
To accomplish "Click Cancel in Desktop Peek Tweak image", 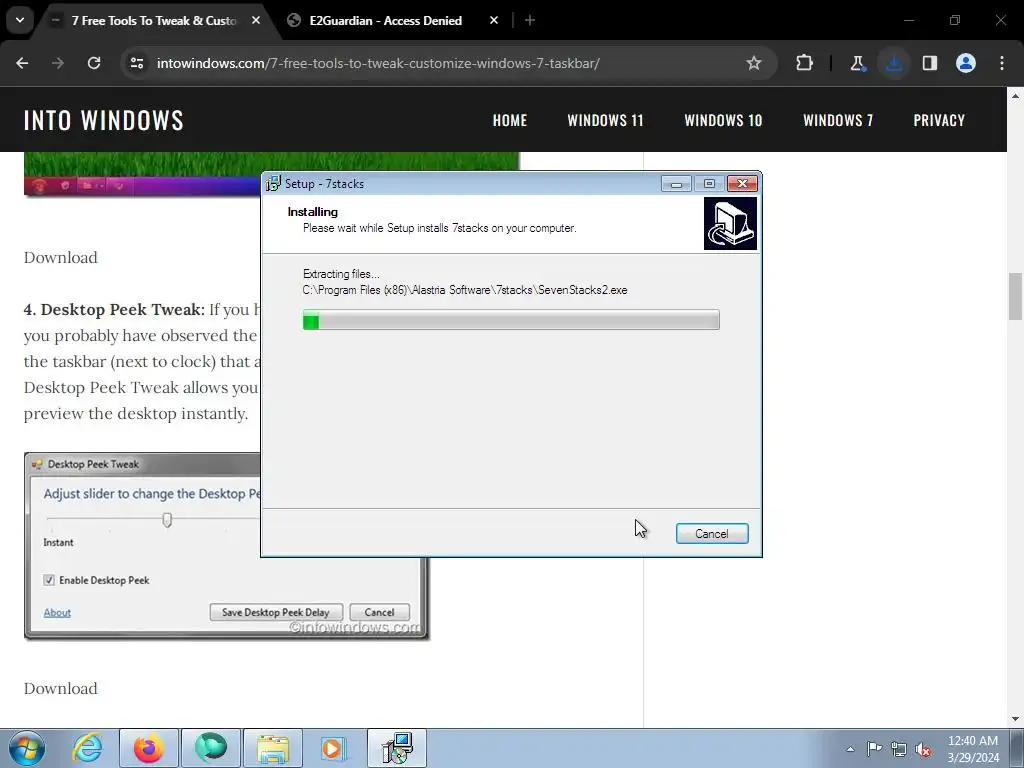I will [379, 613].
